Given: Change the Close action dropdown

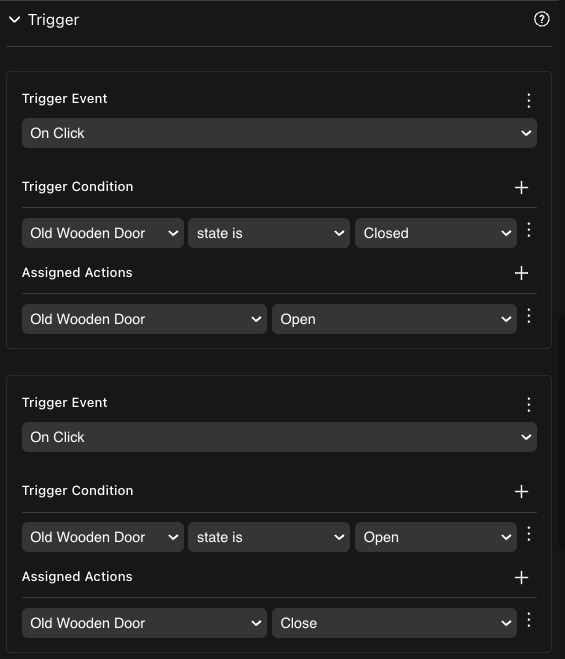Looking at the screenshot, I should (x=394, y=623).
